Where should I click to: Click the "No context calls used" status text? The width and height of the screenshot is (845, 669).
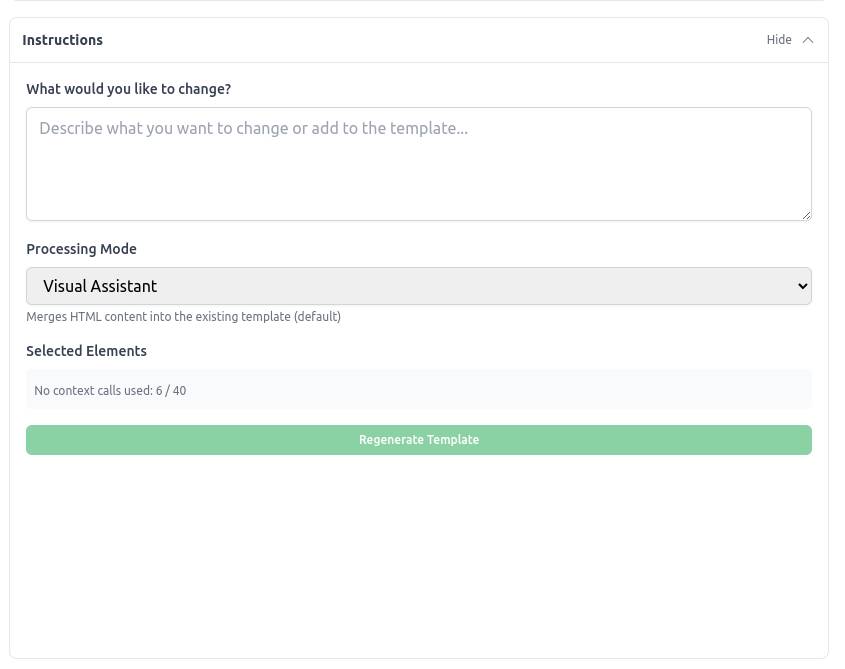point(93,390)
